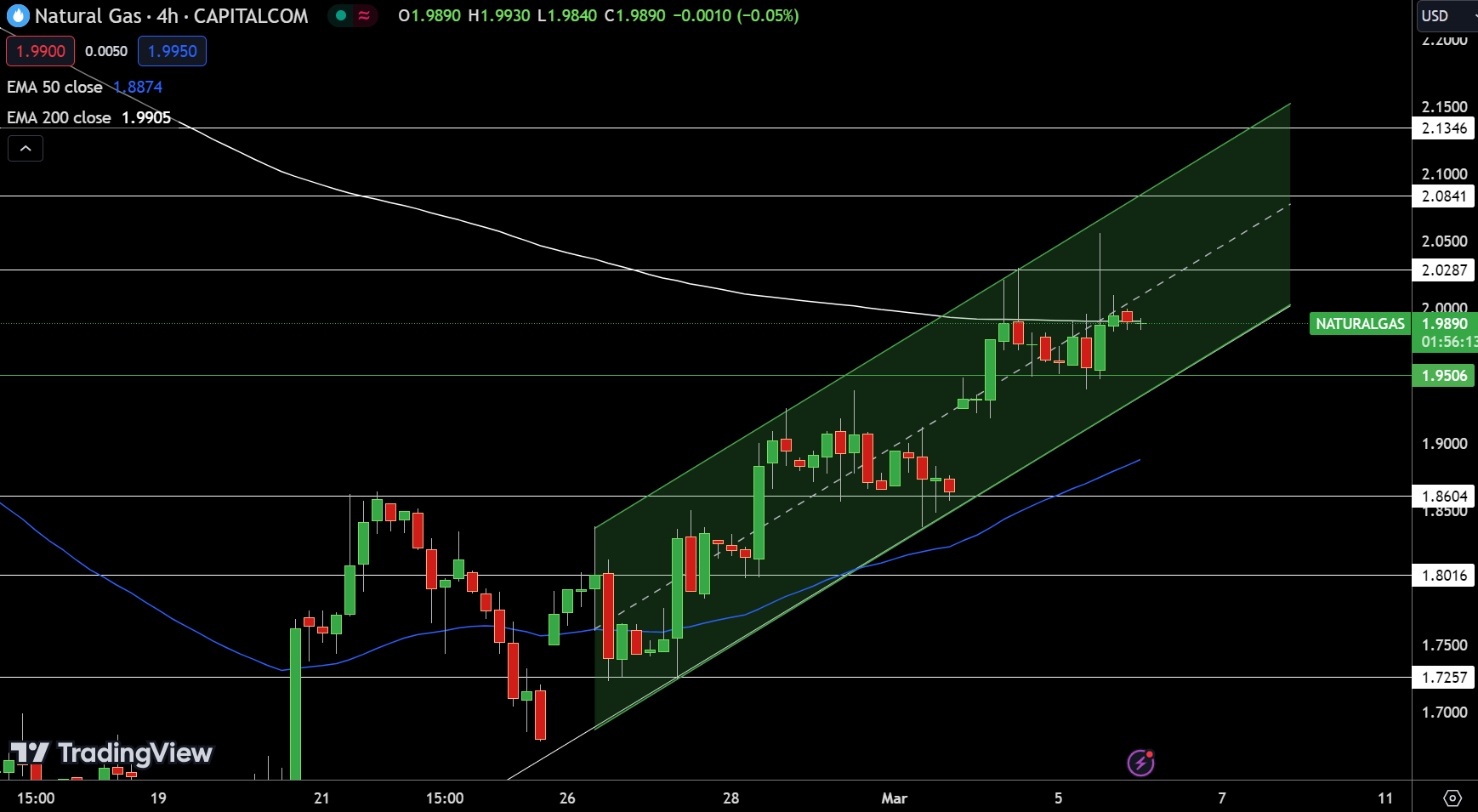Click the 2.0287 price level label
Screen dimensions: 1478x812
(x=1444, y=270)
